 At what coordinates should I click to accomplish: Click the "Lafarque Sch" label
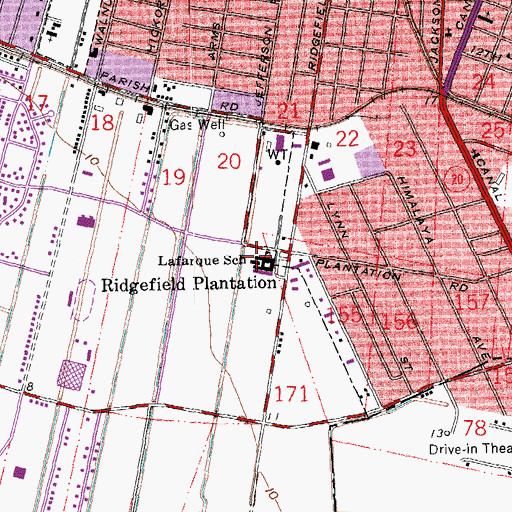tap(202, 260)
